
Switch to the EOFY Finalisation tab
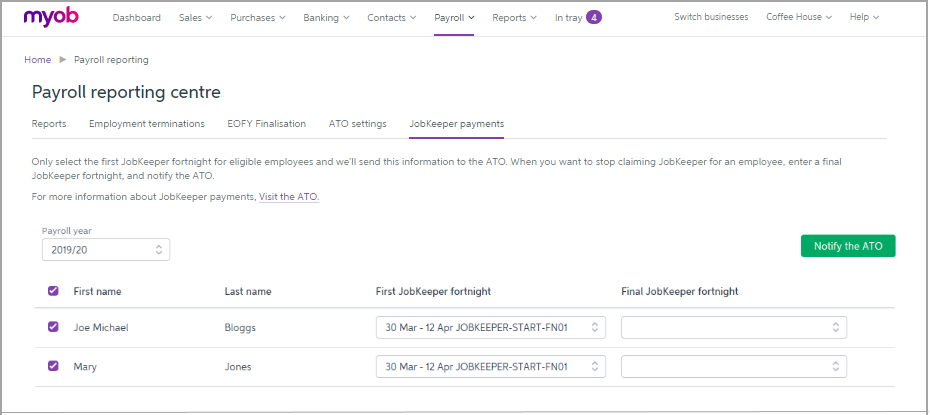pyautogui.click(x=266, y=124)
